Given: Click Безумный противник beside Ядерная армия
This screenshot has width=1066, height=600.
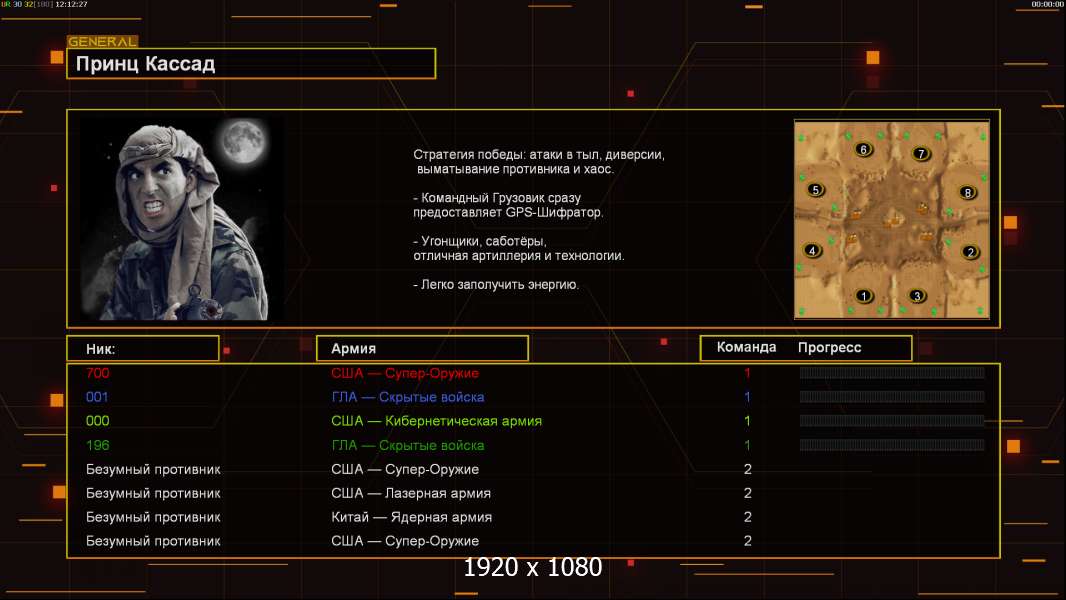Looking at the screenshot, I should click(153, 517).
